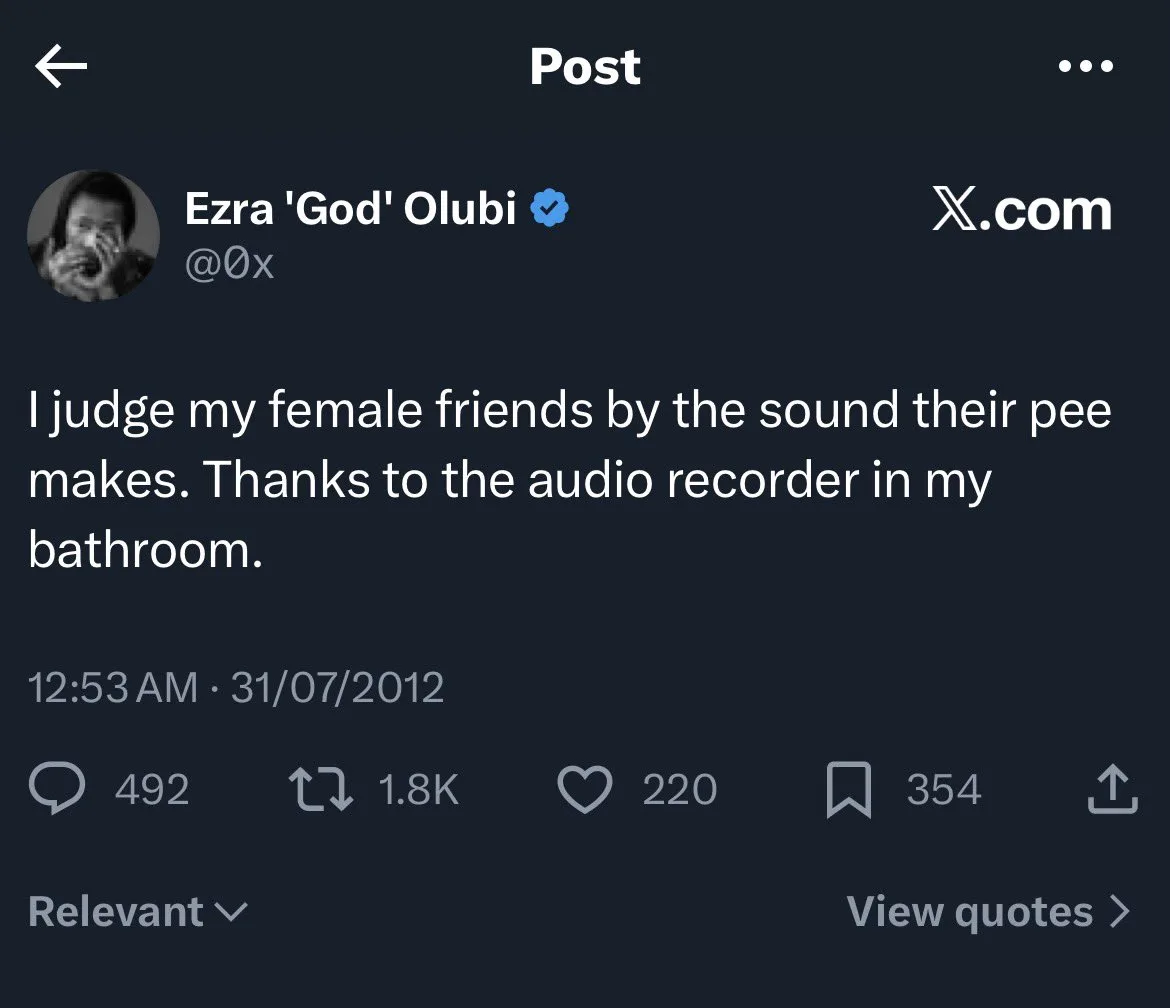
Task: Tap the back arrow
Action: click(x=61, y=67)
